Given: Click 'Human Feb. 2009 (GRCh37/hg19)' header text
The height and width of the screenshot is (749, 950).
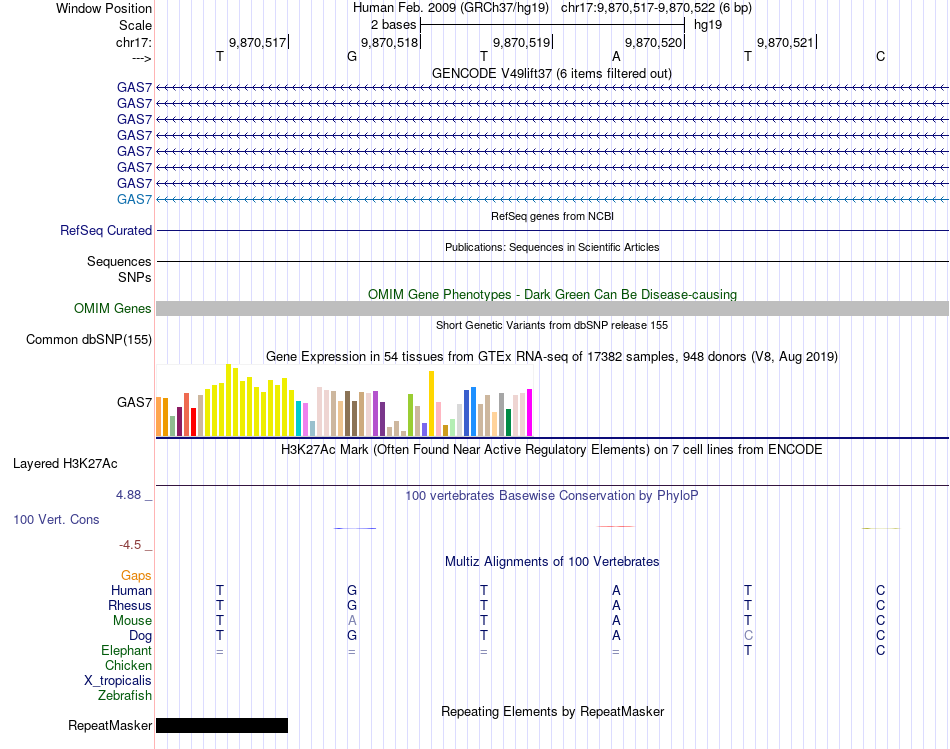Looking at the screenshot, I should pos(451,8).
